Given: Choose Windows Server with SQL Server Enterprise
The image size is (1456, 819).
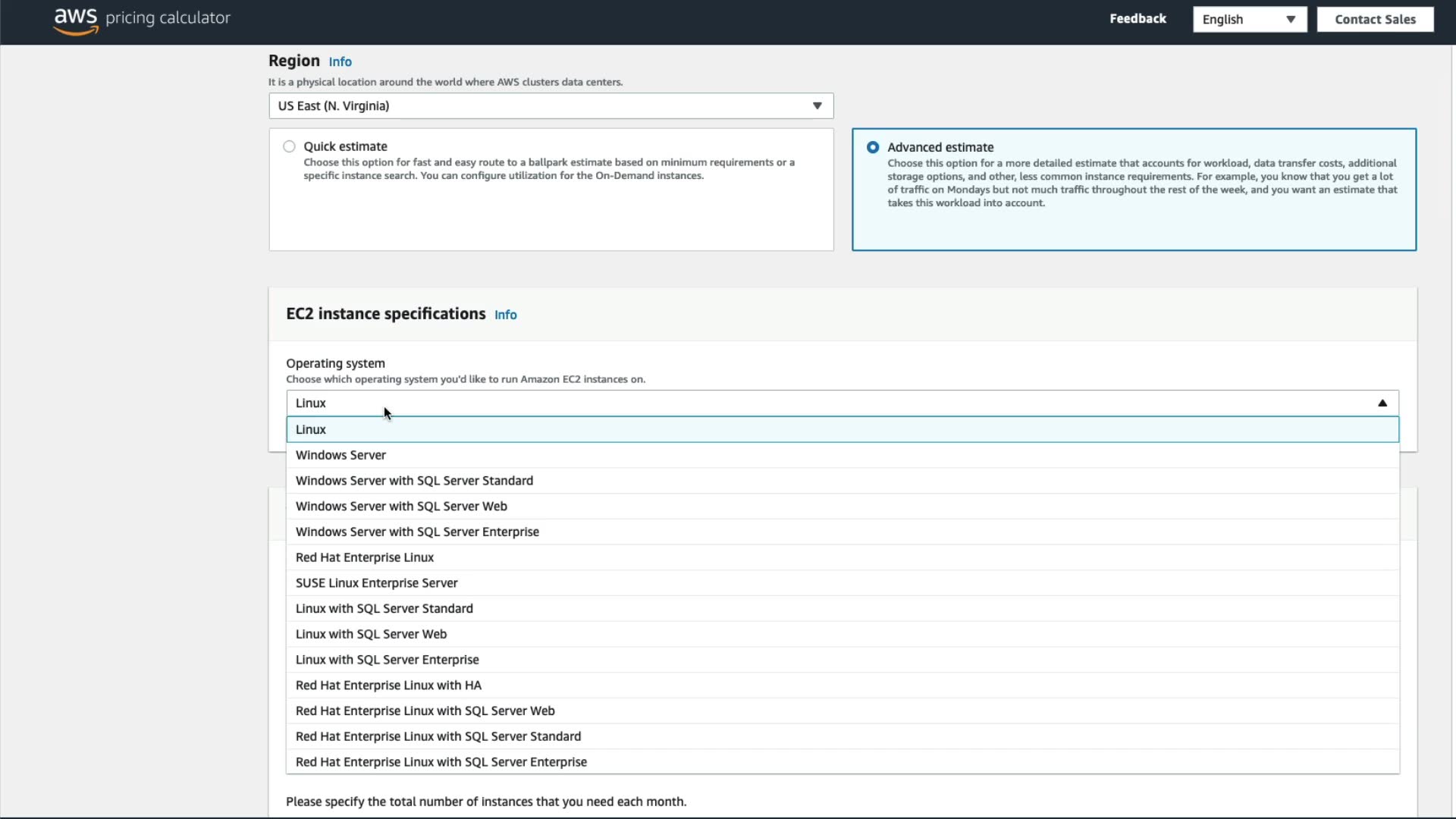Looking at the screenshot, I should click(417, 532).
